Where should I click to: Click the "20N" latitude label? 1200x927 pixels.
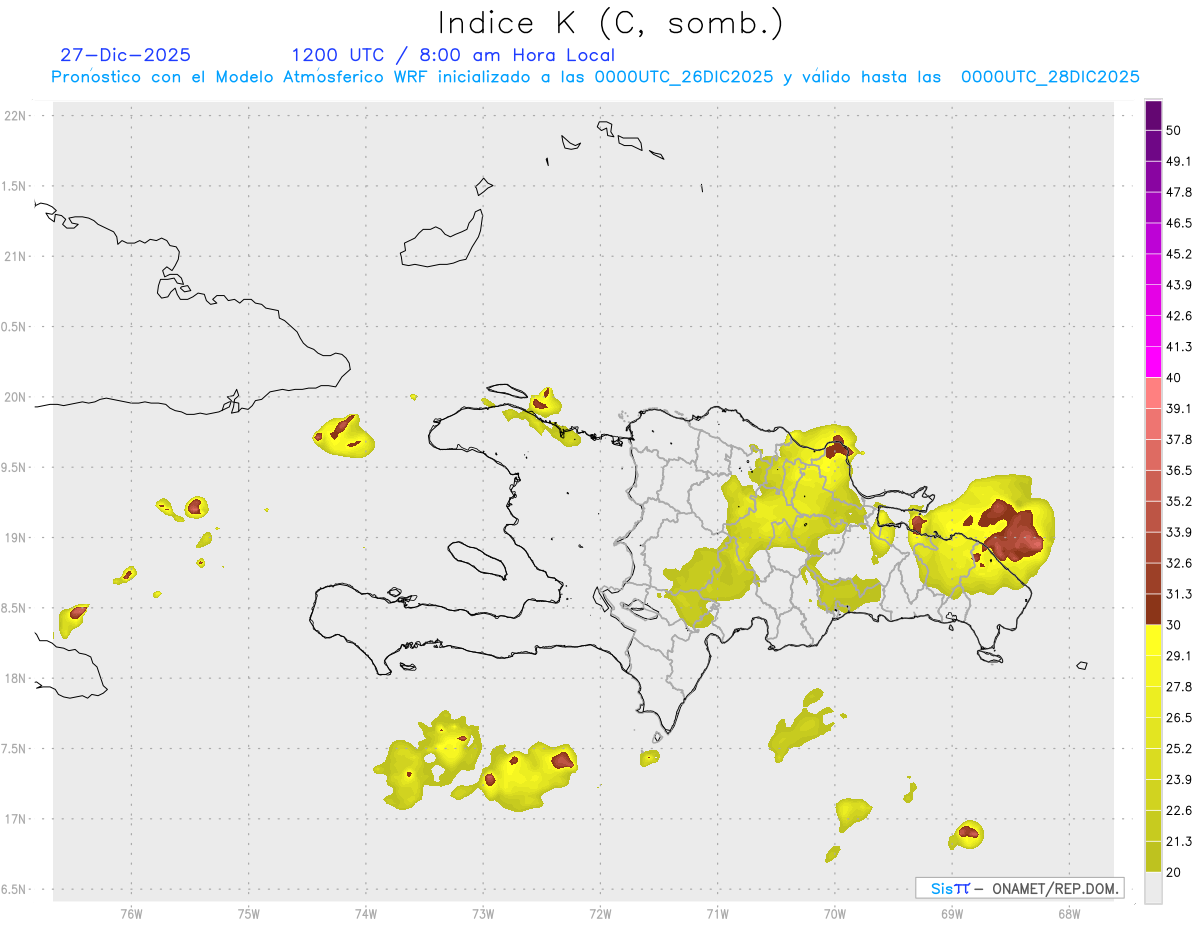[17, 397]
